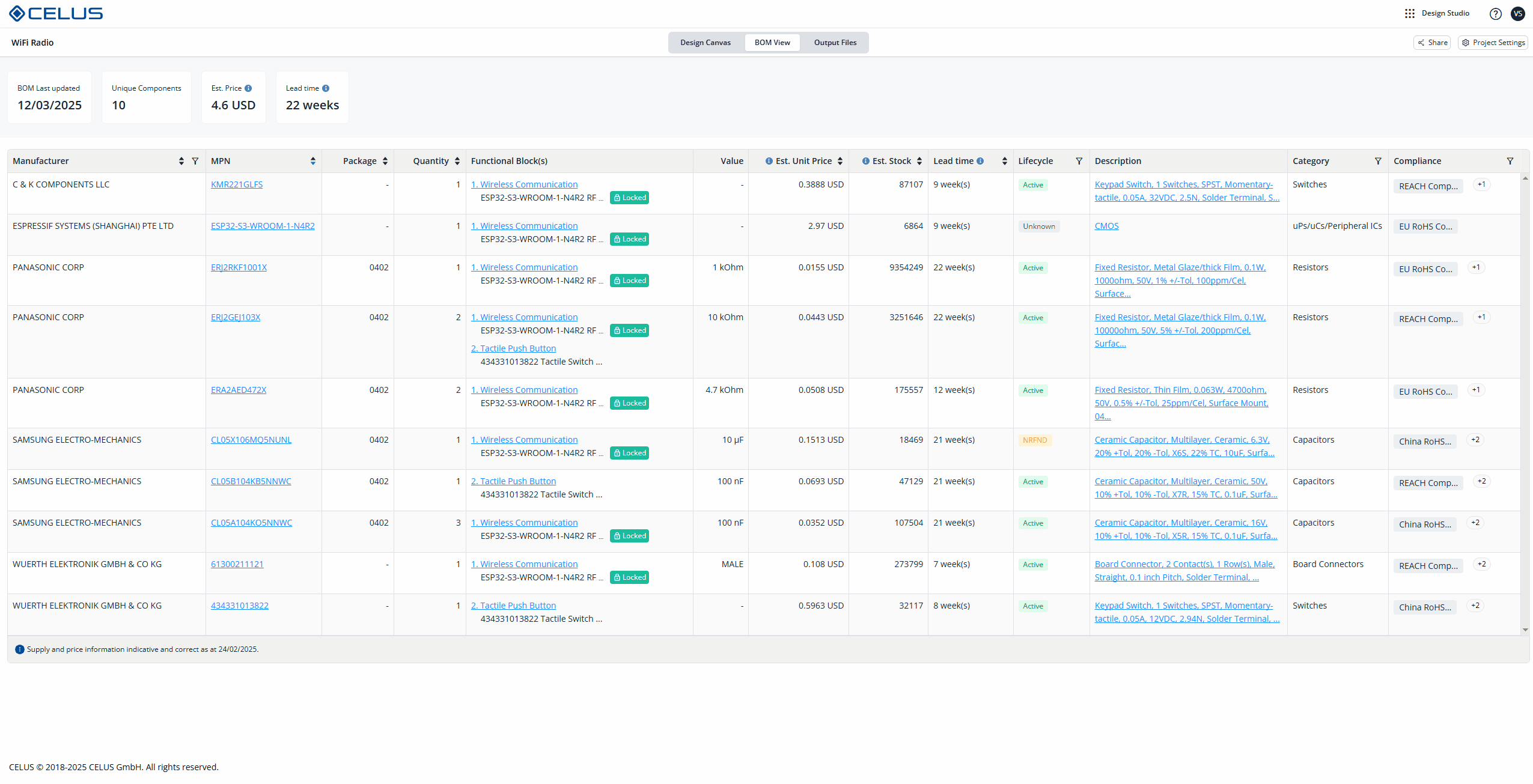Viewport: 1533px width, 784px height.
Task: Open Wireless Communication link in ERA2AED472X row
Action: [524, 390]
